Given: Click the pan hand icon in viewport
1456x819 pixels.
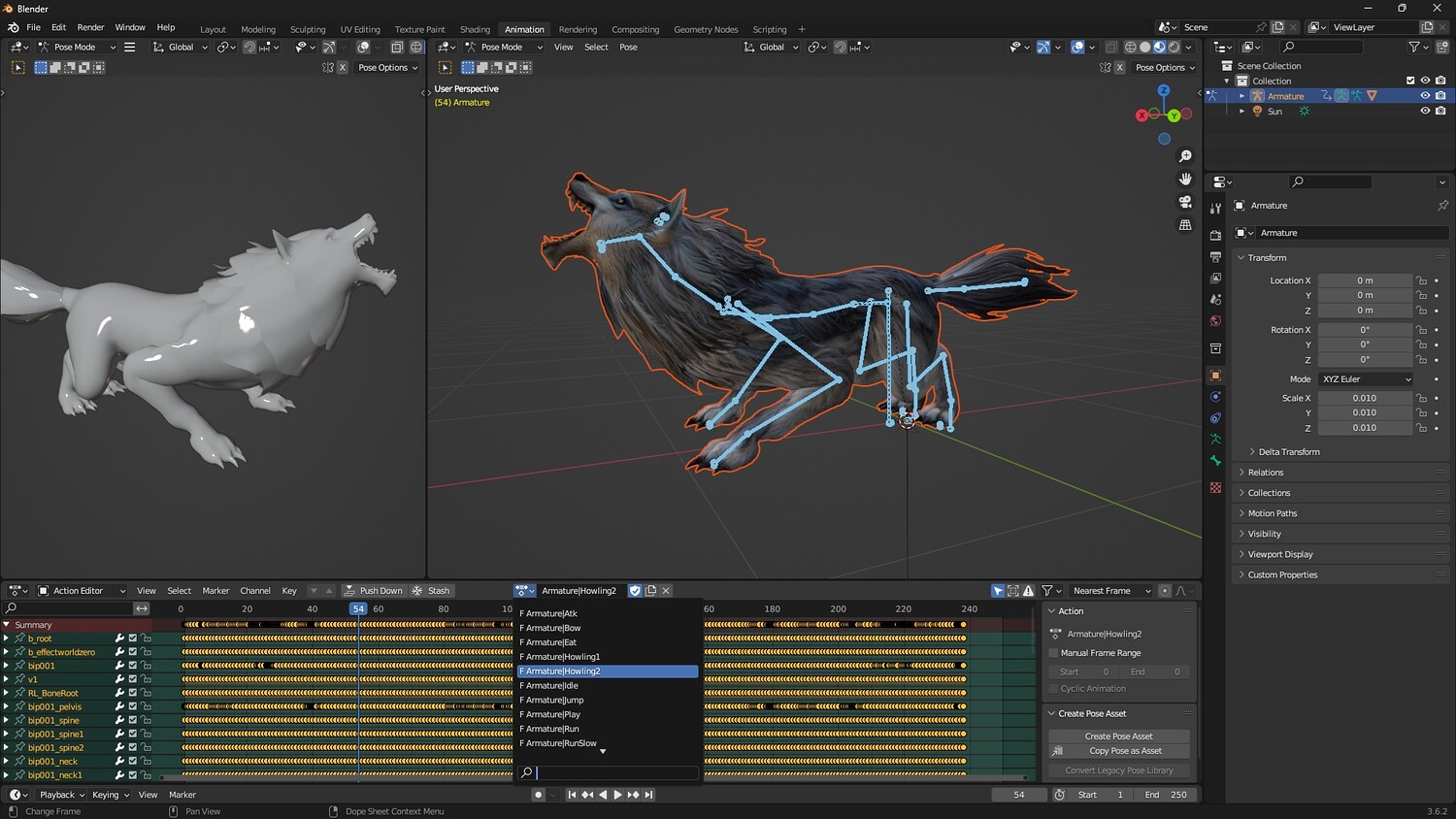Looking at the screenshot, I should click(x=1185, y=179).
